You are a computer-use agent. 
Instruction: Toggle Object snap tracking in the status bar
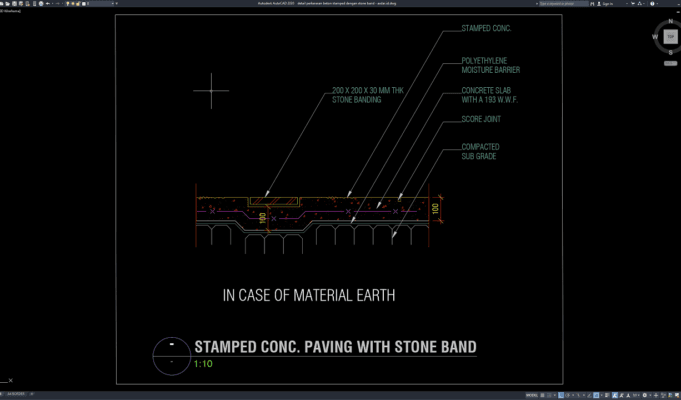589,395
